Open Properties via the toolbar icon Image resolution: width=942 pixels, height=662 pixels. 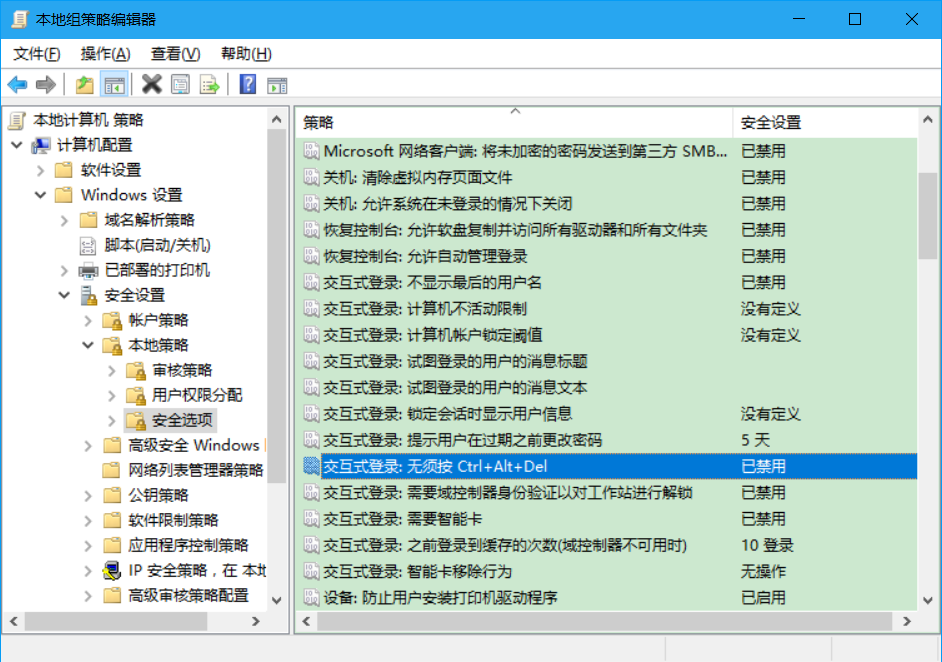point(180,85)
